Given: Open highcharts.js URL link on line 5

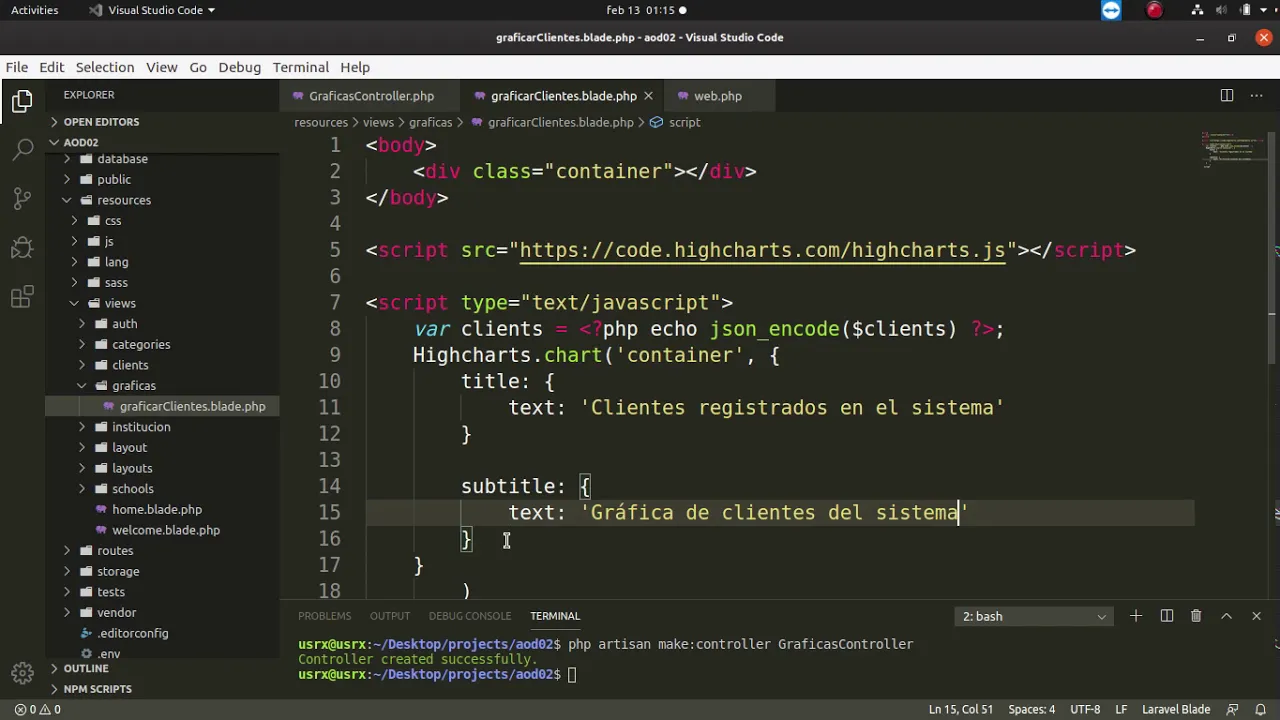Looking at the screenshot, I should (x=762, y=250).
